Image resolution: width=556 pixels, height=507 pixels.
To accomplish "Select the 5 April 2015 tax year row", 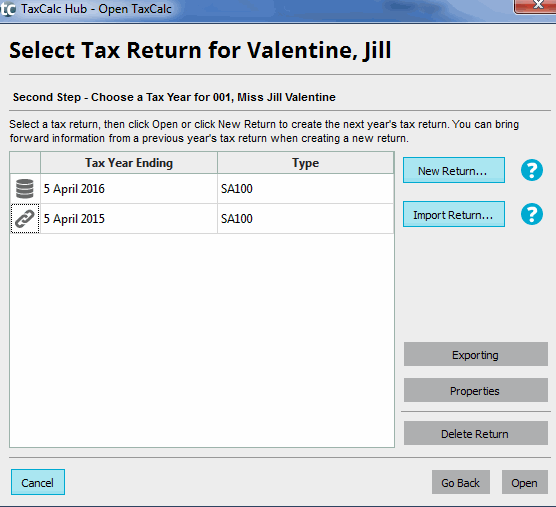I will click(x=202, y=219).
